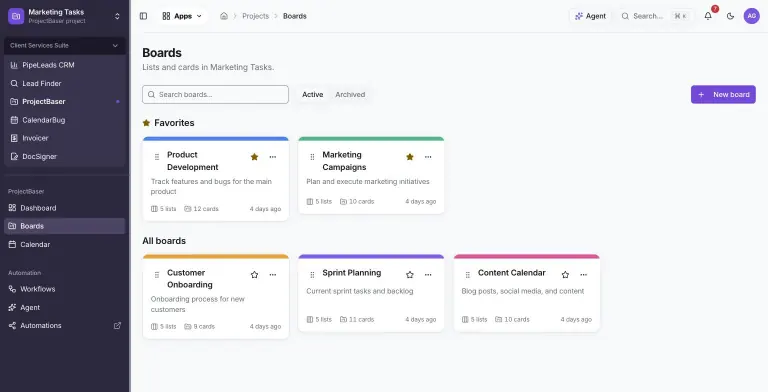The height and width of the screenshot is (392, 768).
Task: Switch to the Active tab
Action: click(x=312, y=95)
